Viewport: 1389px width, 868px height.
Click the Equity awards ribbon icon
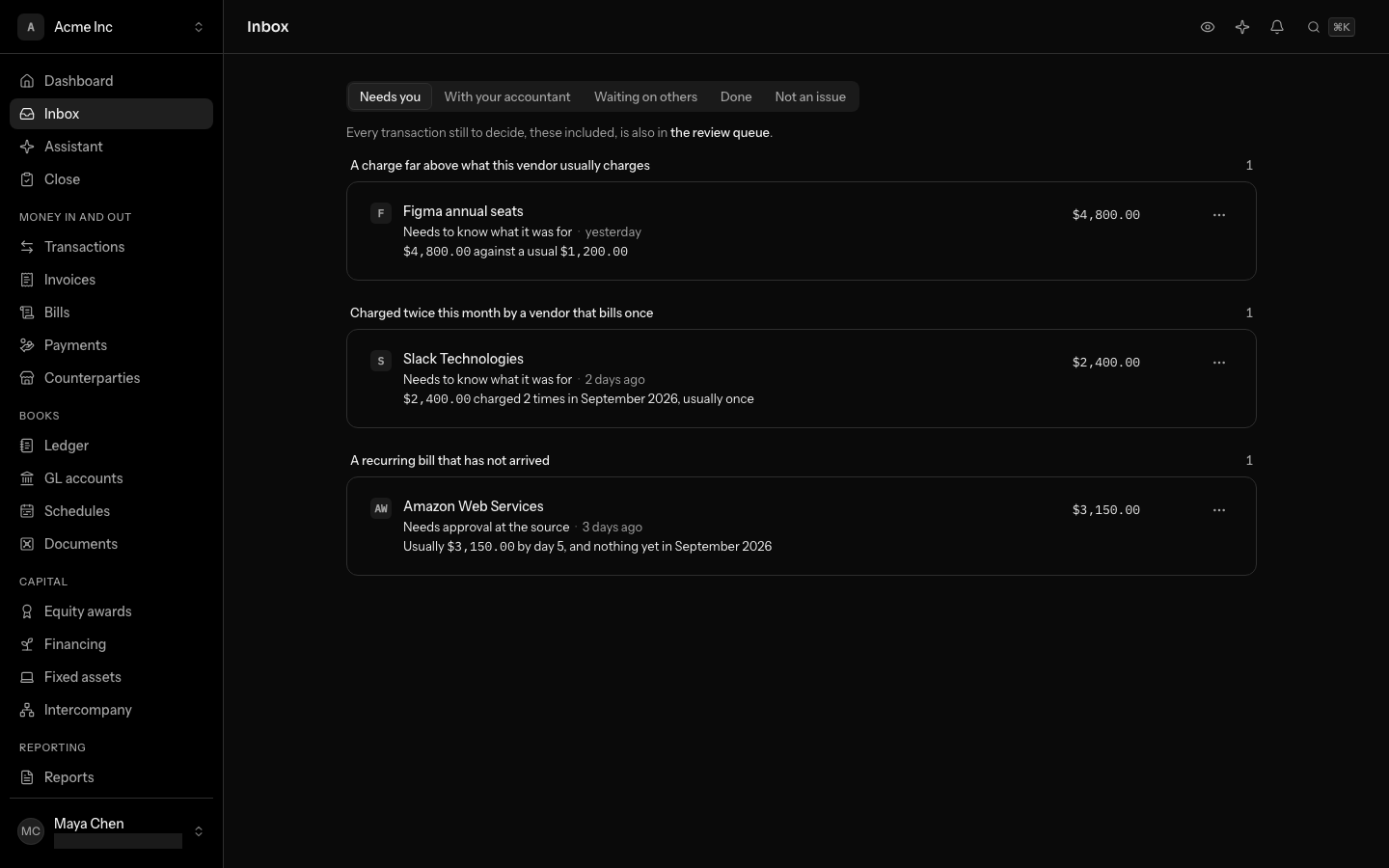27,611
